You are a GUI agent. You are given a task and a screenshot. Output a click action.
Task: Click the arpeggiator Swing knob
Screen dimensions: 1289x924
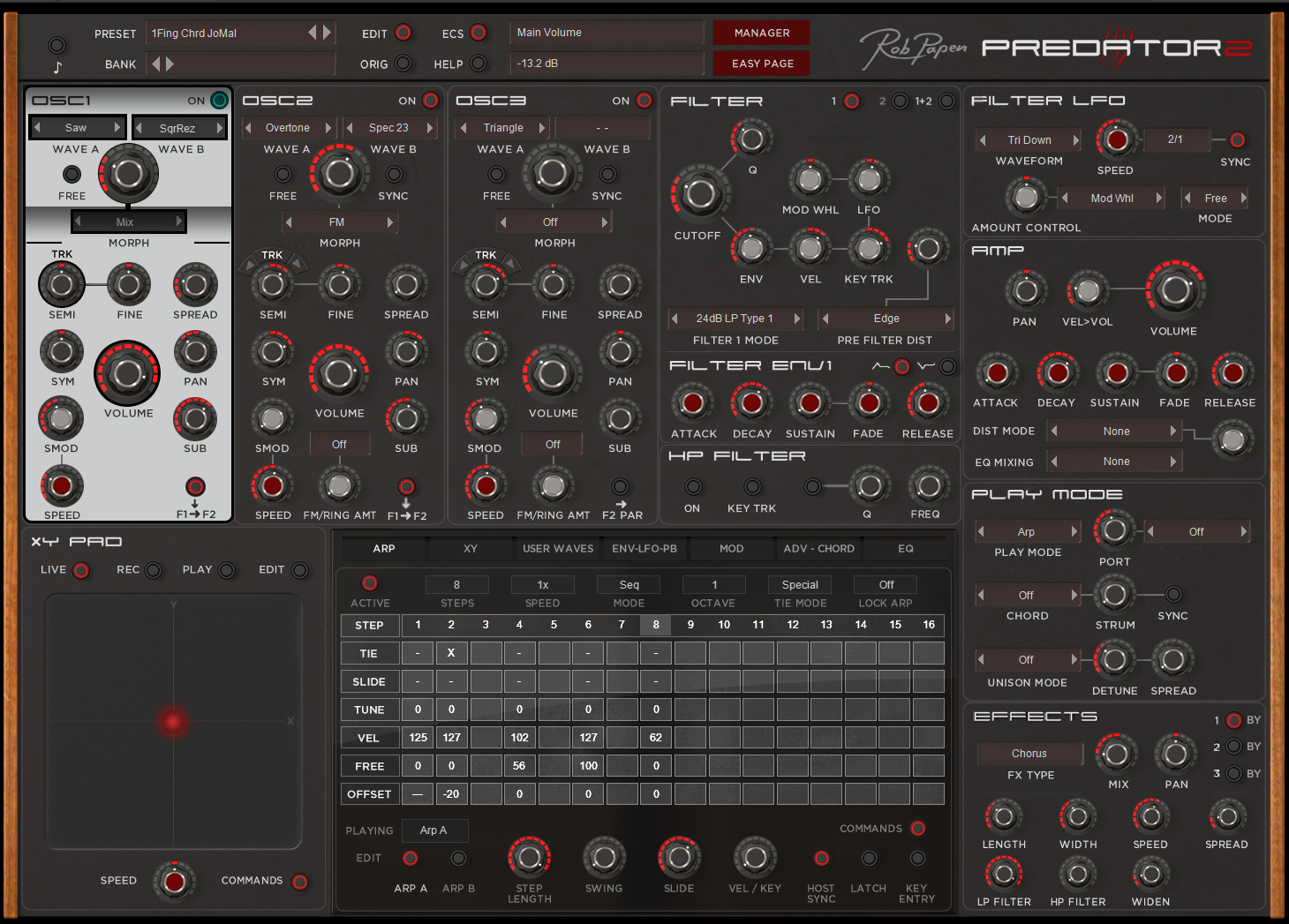pos(604,857)
